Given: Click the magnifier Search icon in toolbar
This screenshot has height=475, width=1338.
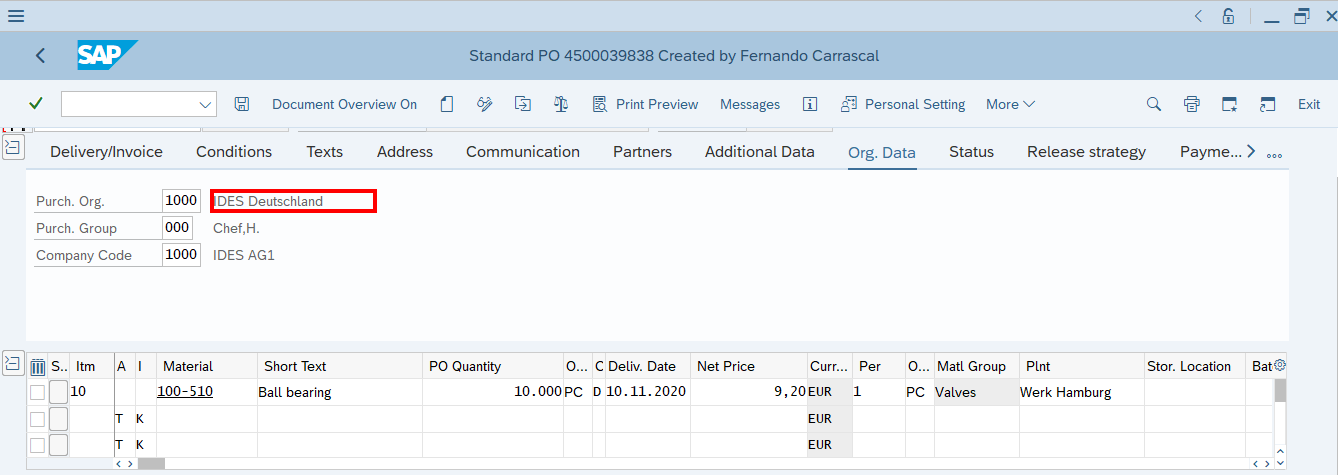Looking at the screenshot, I should click(1153, 104).
